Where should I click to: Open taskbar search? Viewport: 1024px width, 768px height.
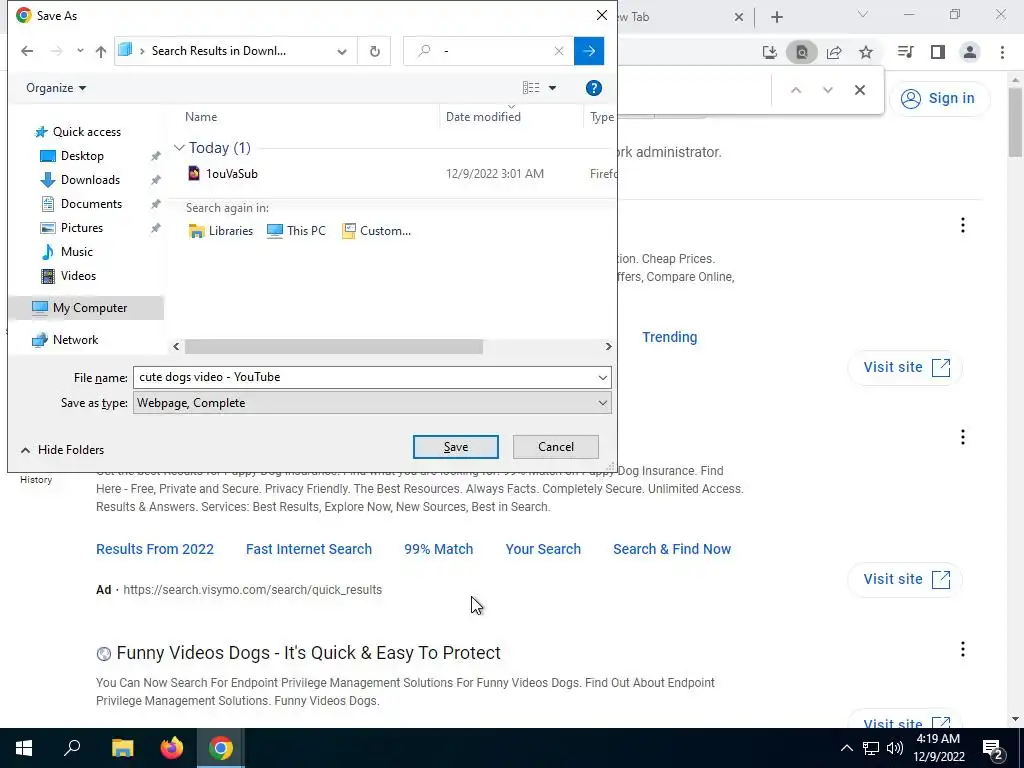point(72,748)
